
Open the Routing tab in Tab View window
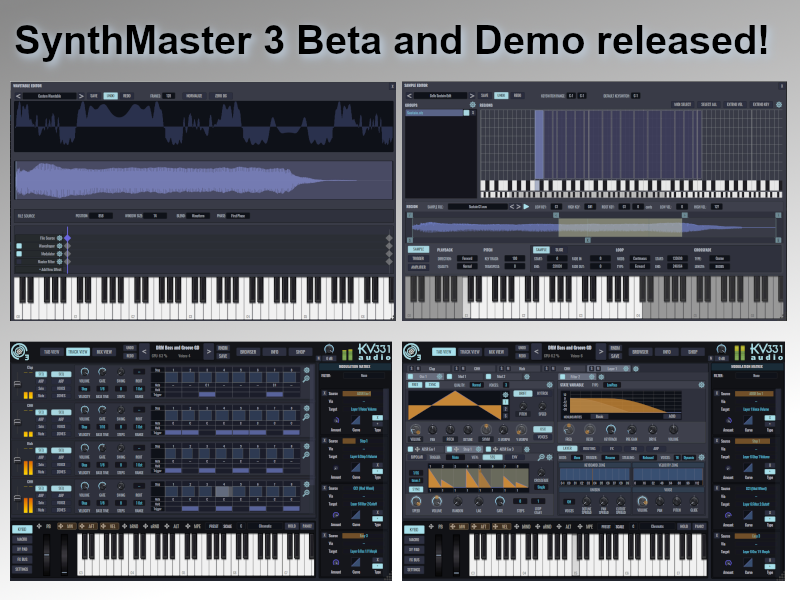(x=589, y=448)
